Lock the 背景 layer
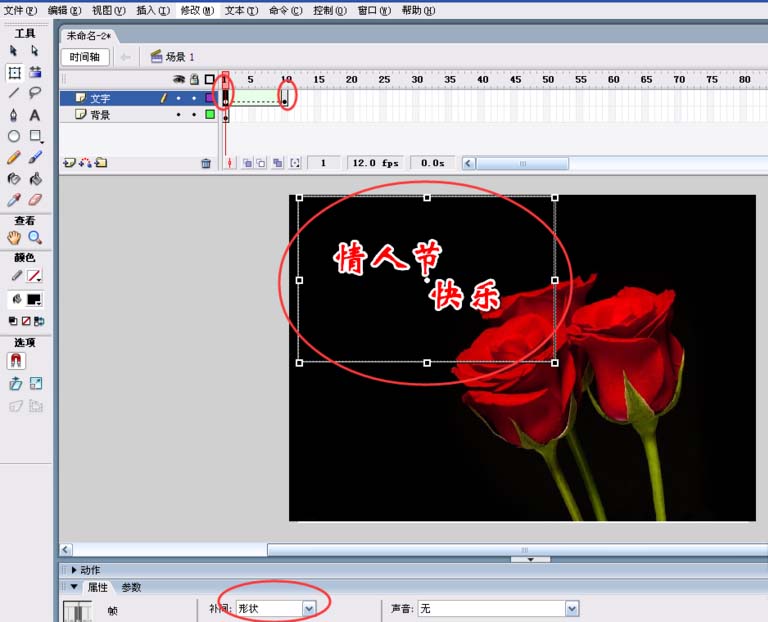The image size is (768, 622). click(x=194, y=115)
